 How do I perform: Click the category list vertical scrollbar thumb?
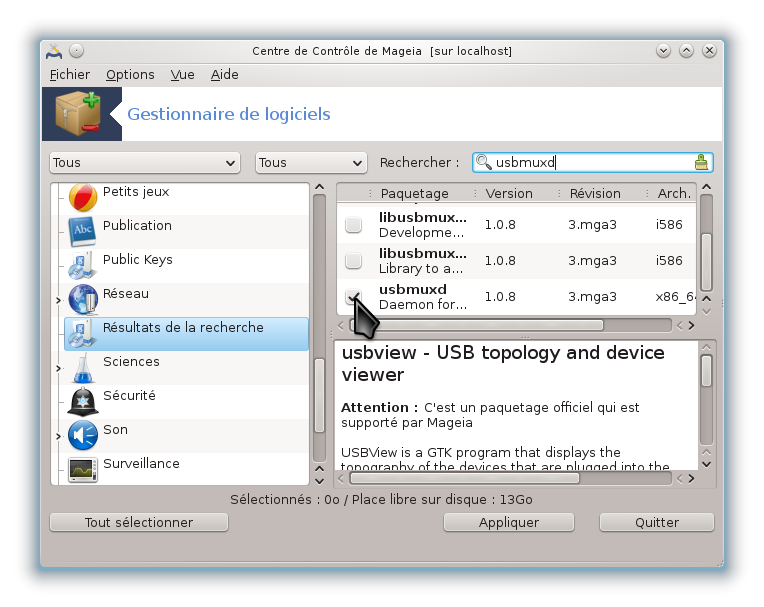pyautogui.click(x=320, y=396)
